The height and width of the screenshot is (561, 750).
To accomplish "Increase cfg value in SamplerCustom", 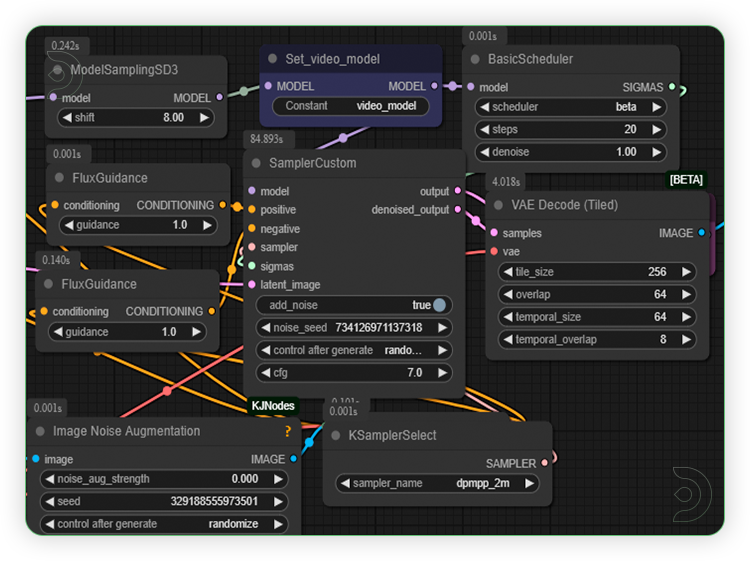I will pos(442,373).
